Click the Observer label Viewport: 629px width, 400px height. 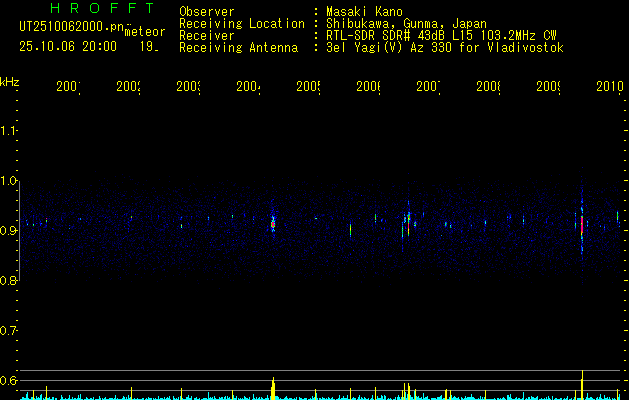point(207,12)
